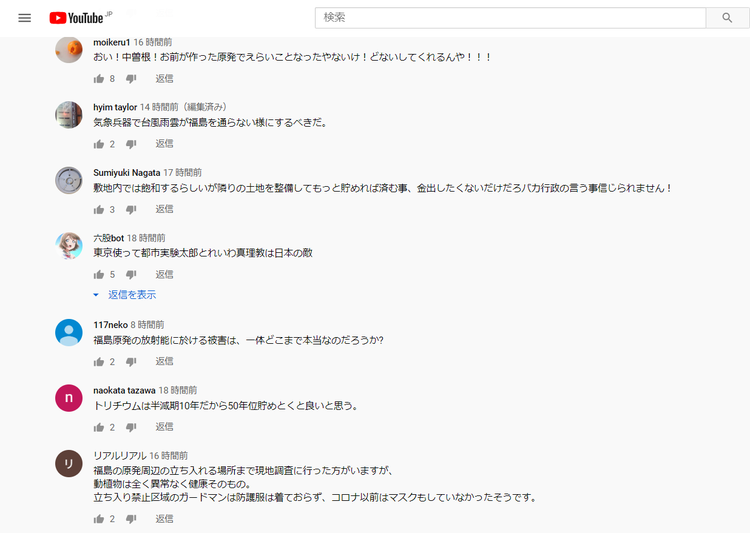750x533 pixels.
Task: Open hyim taylor's avatar profile
Action: pyautogui.click(x=69, y=115)
